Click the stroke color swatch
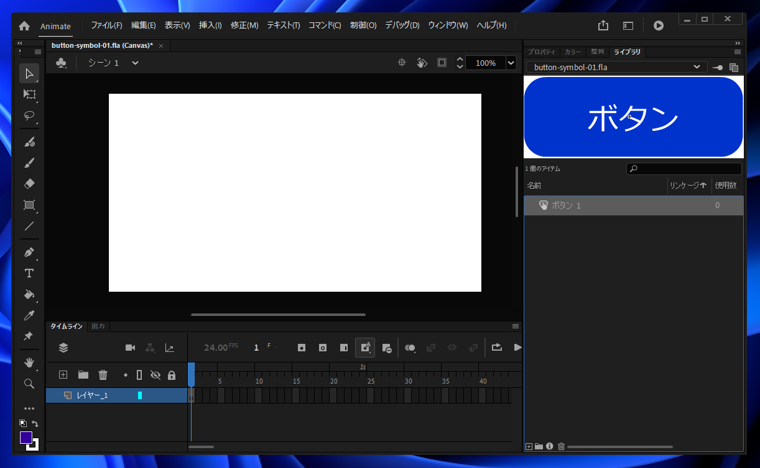Image resolution: width=760 pixels, height=468 pixels. [33, 444]
